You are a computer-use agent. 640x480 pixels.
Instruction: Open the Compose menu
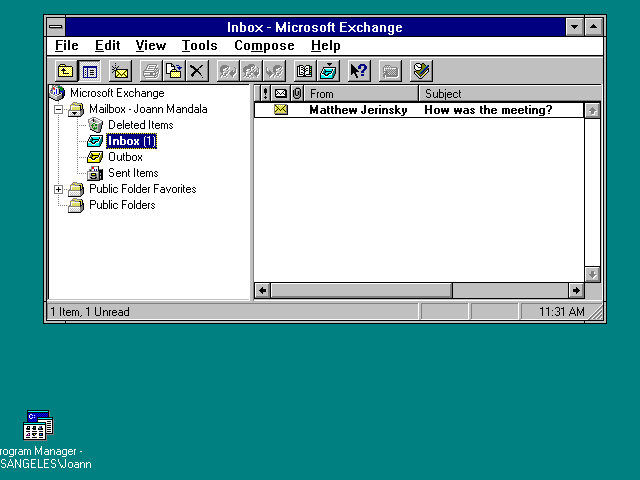pos(264,45)
